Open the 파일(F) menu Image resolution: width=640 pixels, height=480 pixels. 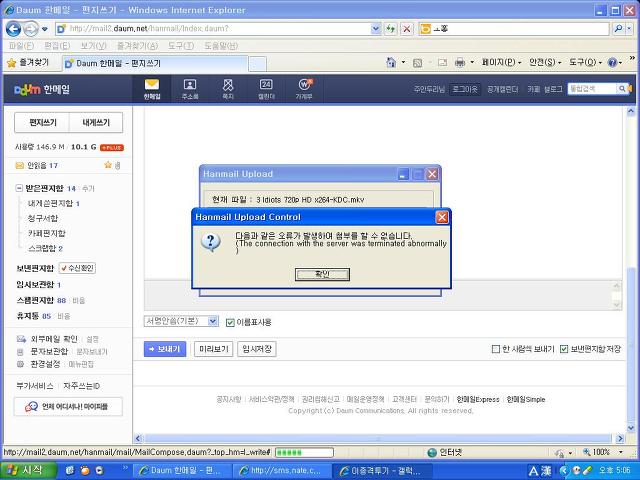click(x=21, y=46)
